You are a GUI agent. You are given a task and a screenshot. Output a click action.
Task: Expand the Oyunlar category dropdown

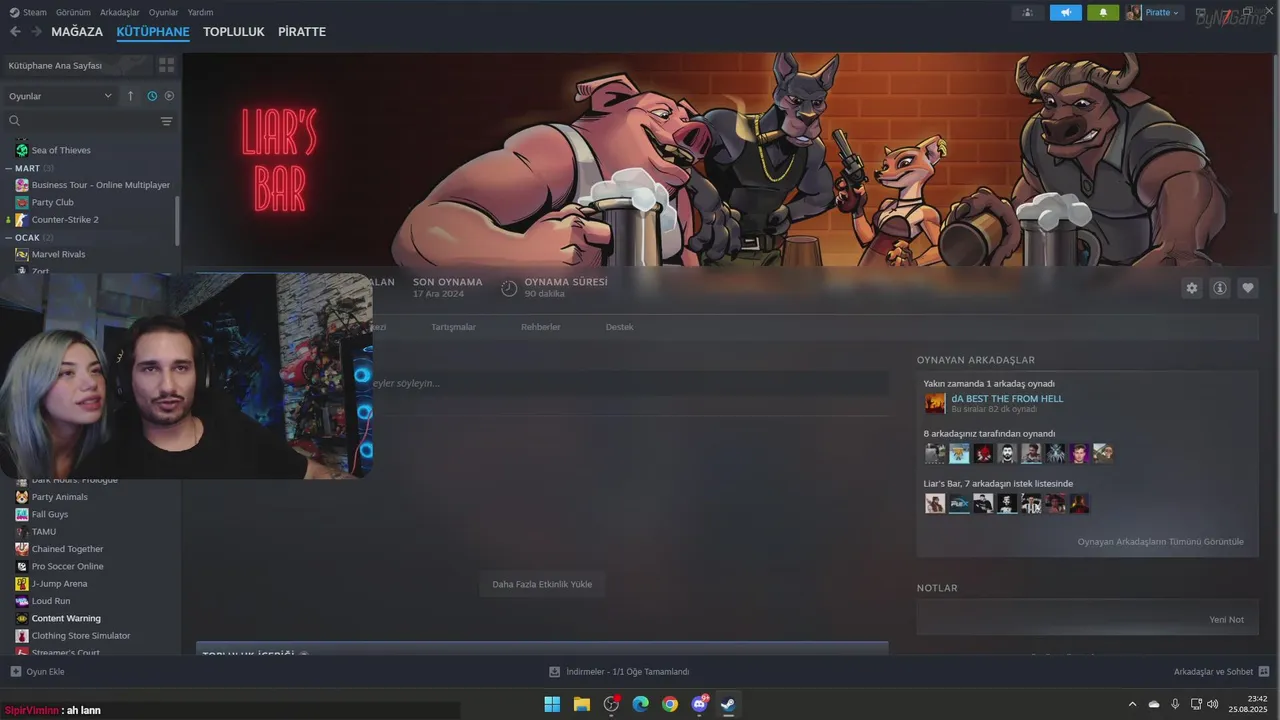pyautogui.click(x=60, y=96)
